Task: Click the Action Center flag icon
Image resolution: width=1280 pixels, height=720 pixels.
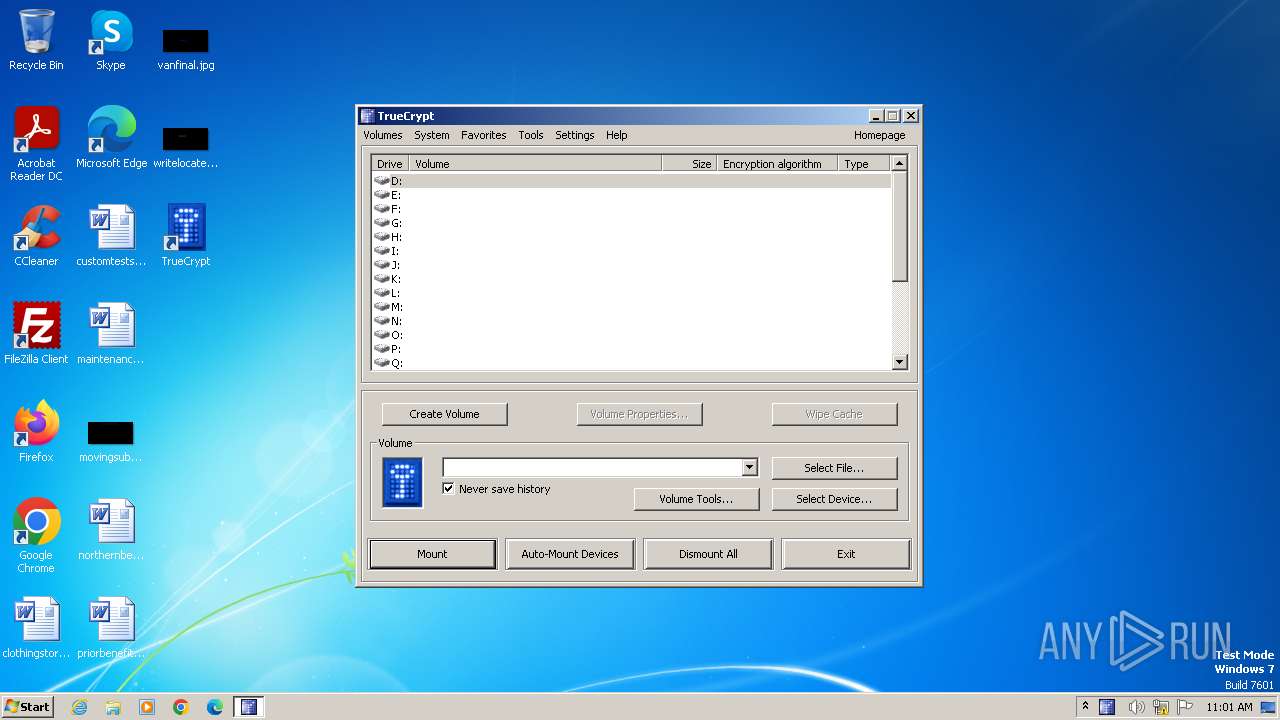Action: [1186, 707]
